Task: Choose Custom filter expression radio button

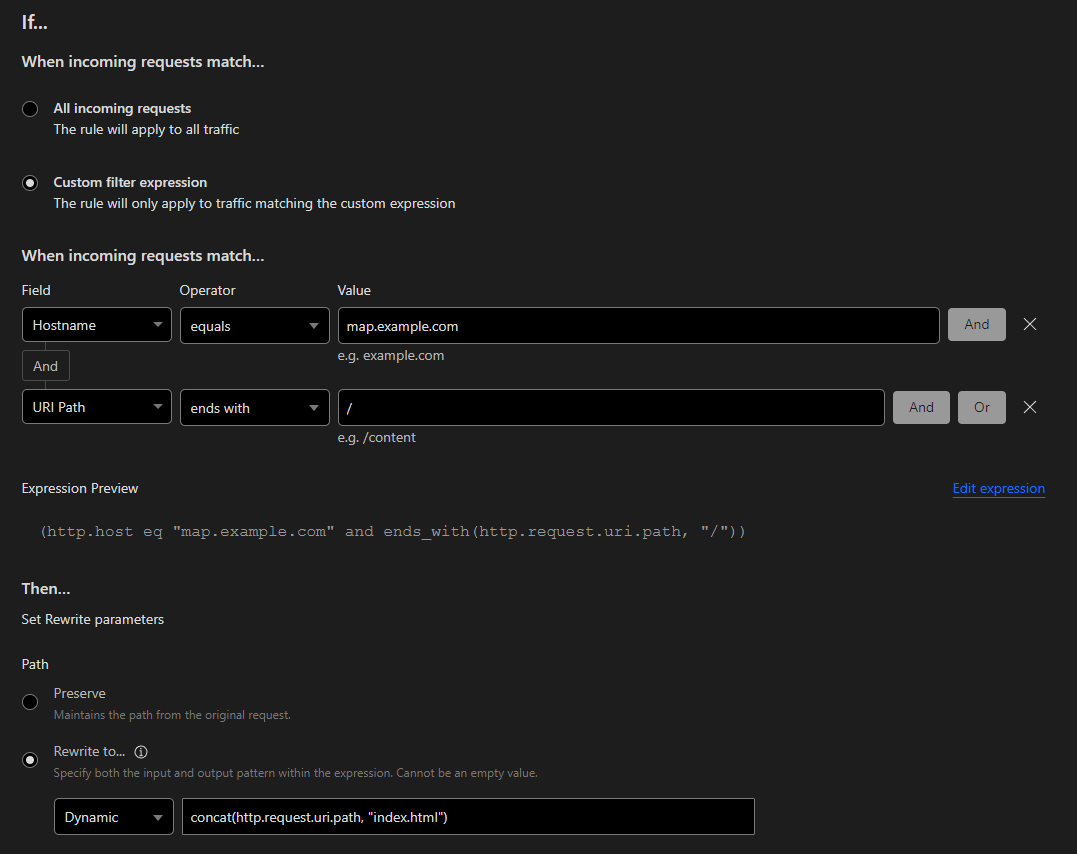Action: point(31,183)
